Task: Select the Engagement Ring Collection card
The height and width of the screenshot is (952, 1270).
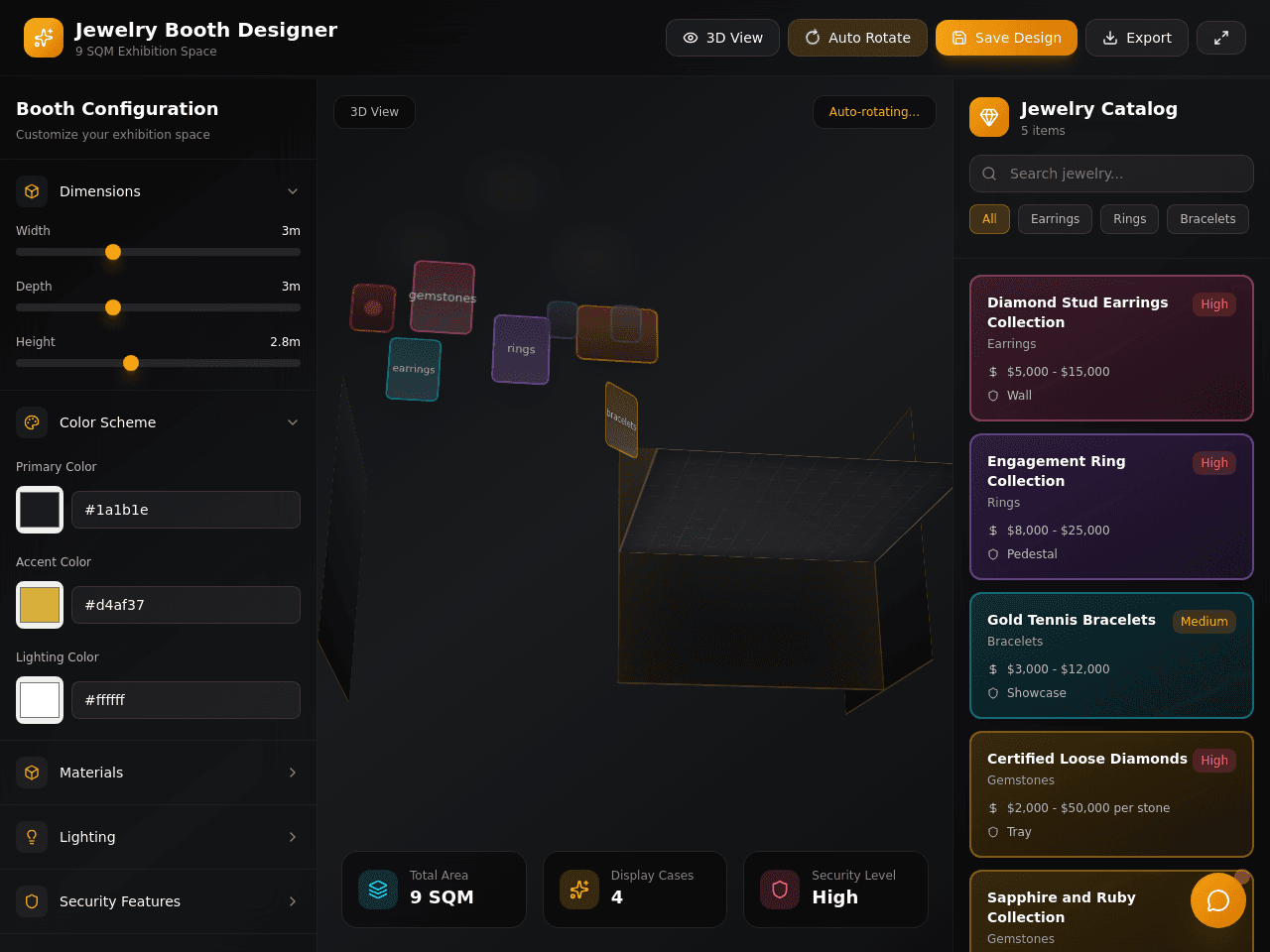Action: pyautogui.click(x=1111, y=507)
